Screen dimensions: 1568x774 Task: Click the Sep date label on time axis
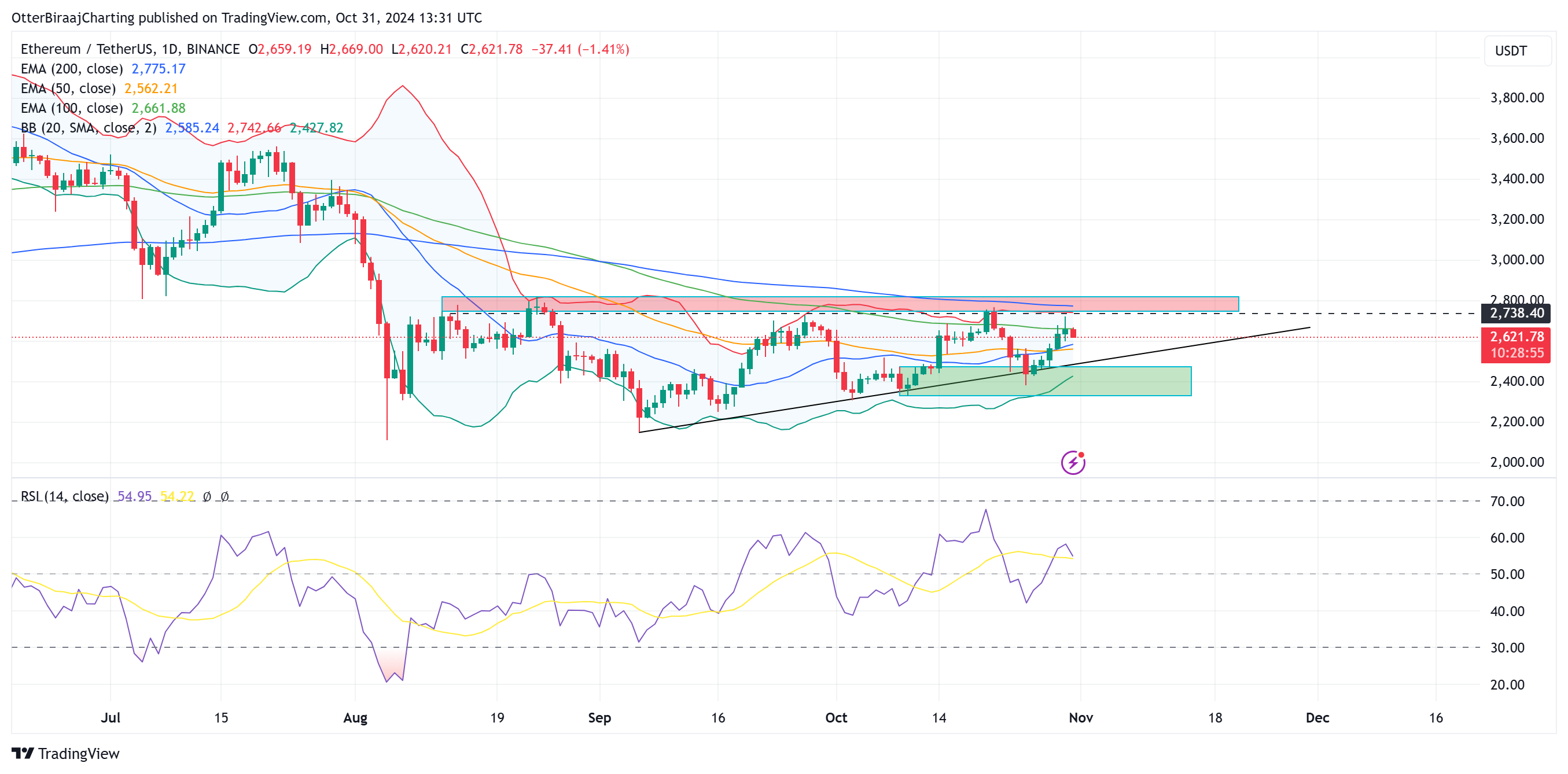point(599,717)
